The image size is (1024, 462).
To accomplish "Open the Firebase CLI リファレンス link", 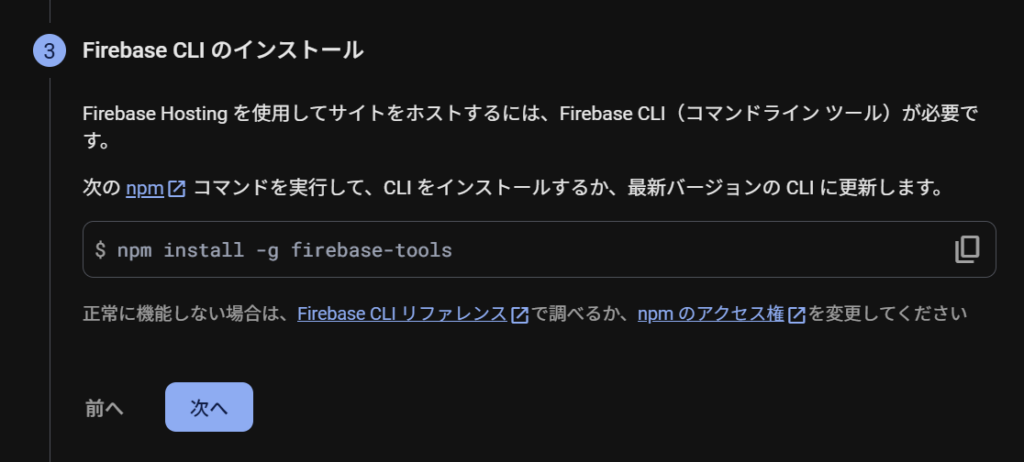I will [402, 314].
